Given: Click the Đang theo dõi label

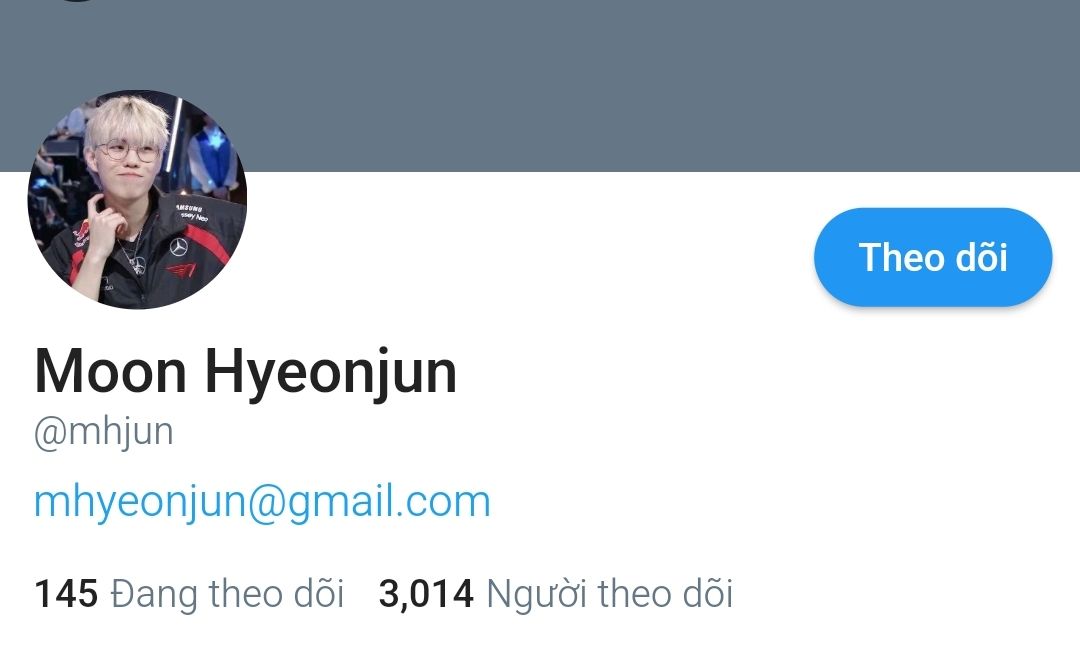Looking at the screenshot, I should click(x=227, y=594).
